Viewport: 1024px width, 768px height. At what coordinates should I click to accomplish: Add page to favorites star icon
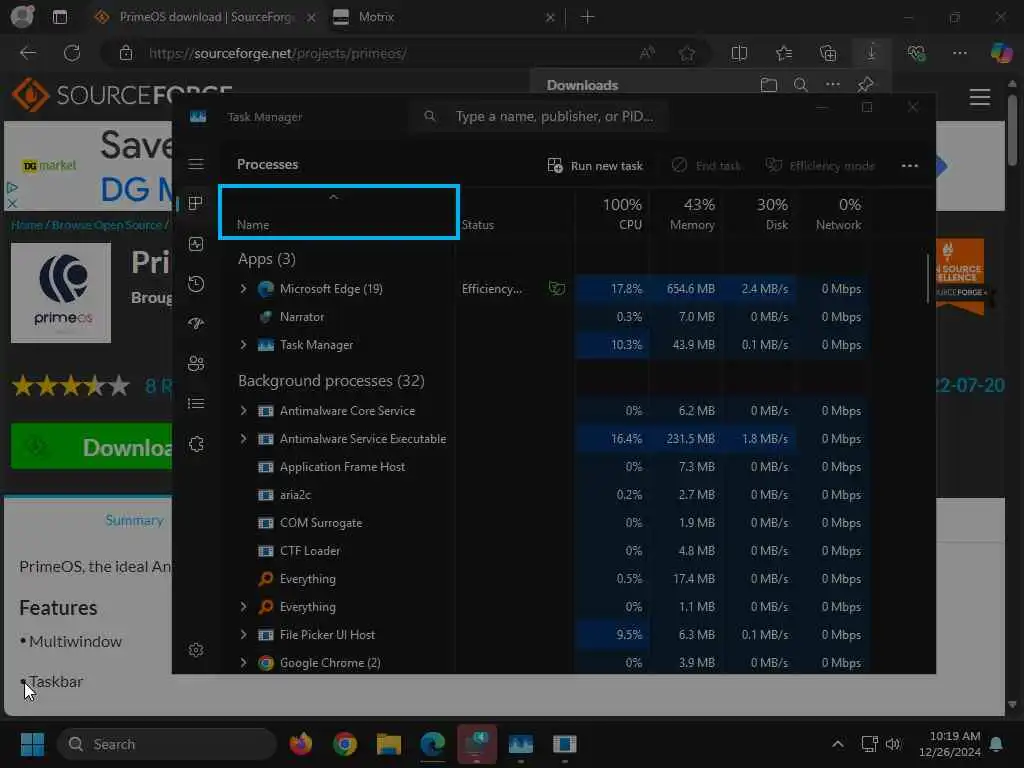click(x=686, y=53)
